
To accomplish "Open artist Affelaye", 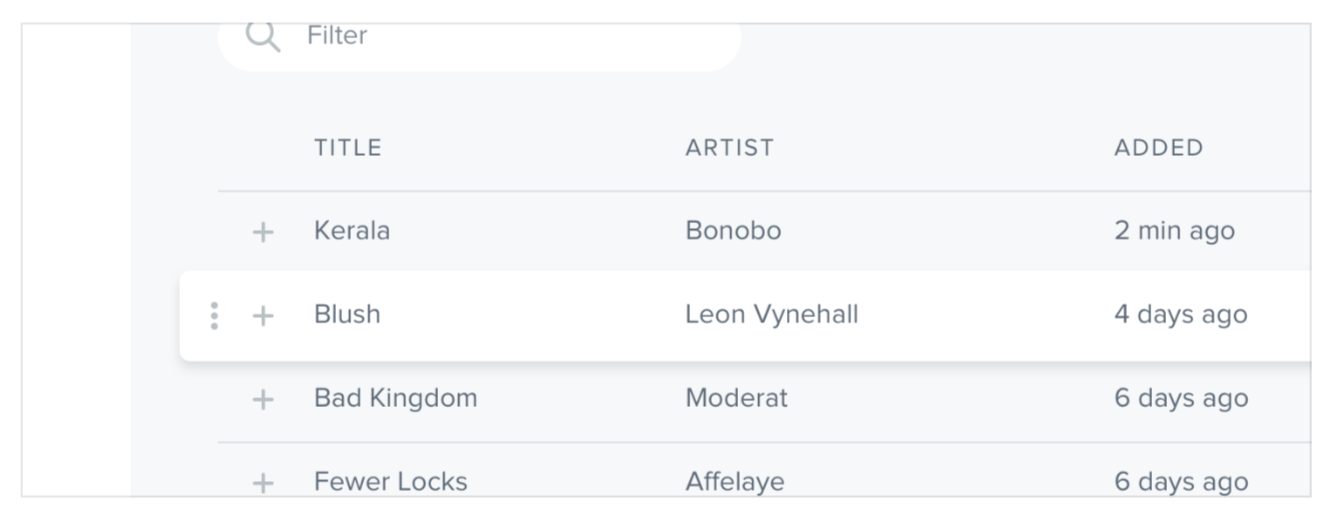I will pos(735,482).
